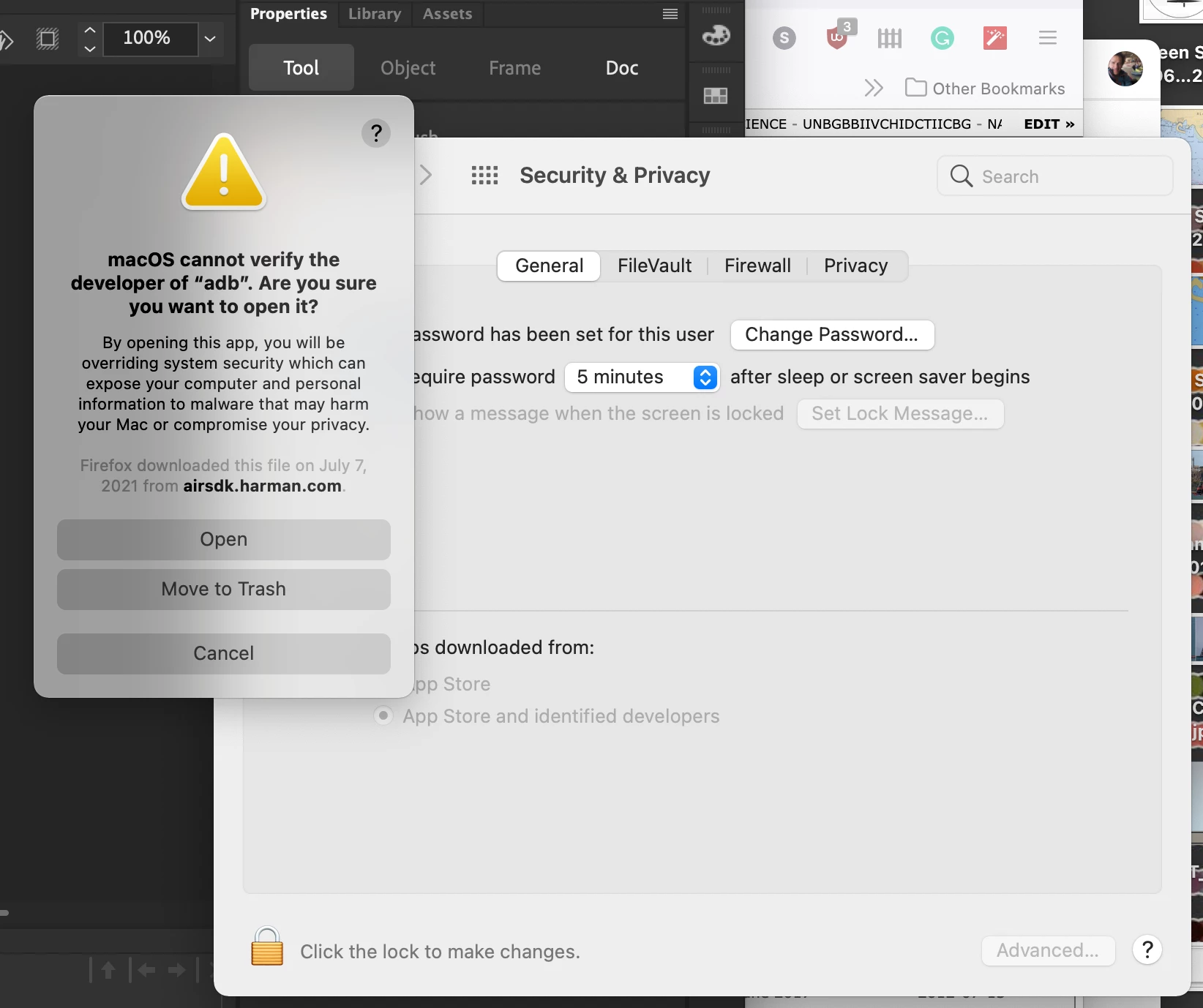Go forward in System Preferences
1203x1008 pixels.
pos(426,176)
